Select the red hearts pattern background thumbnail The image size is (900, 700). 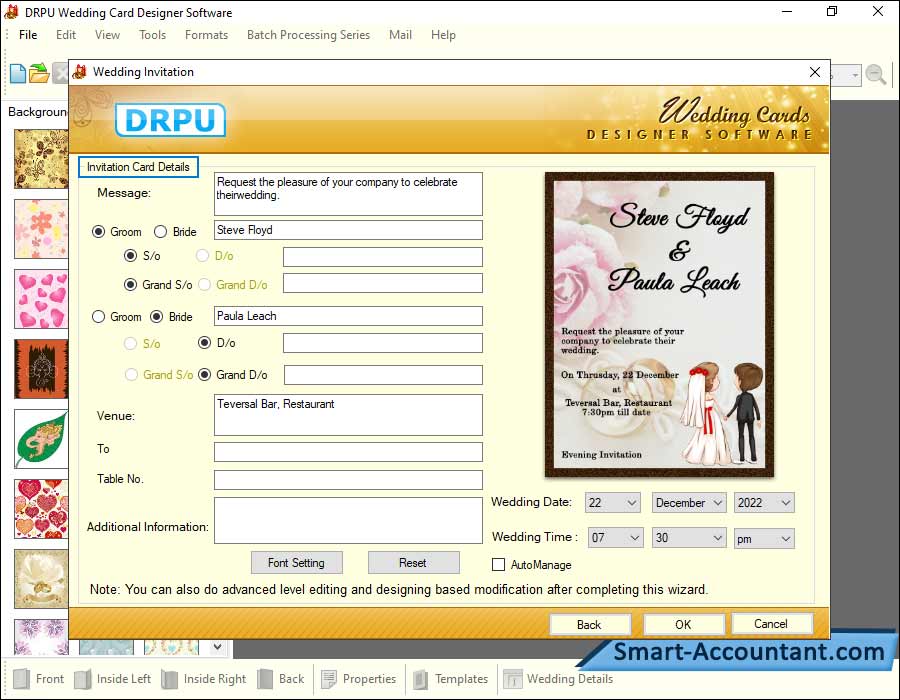[x=41, y=509]
